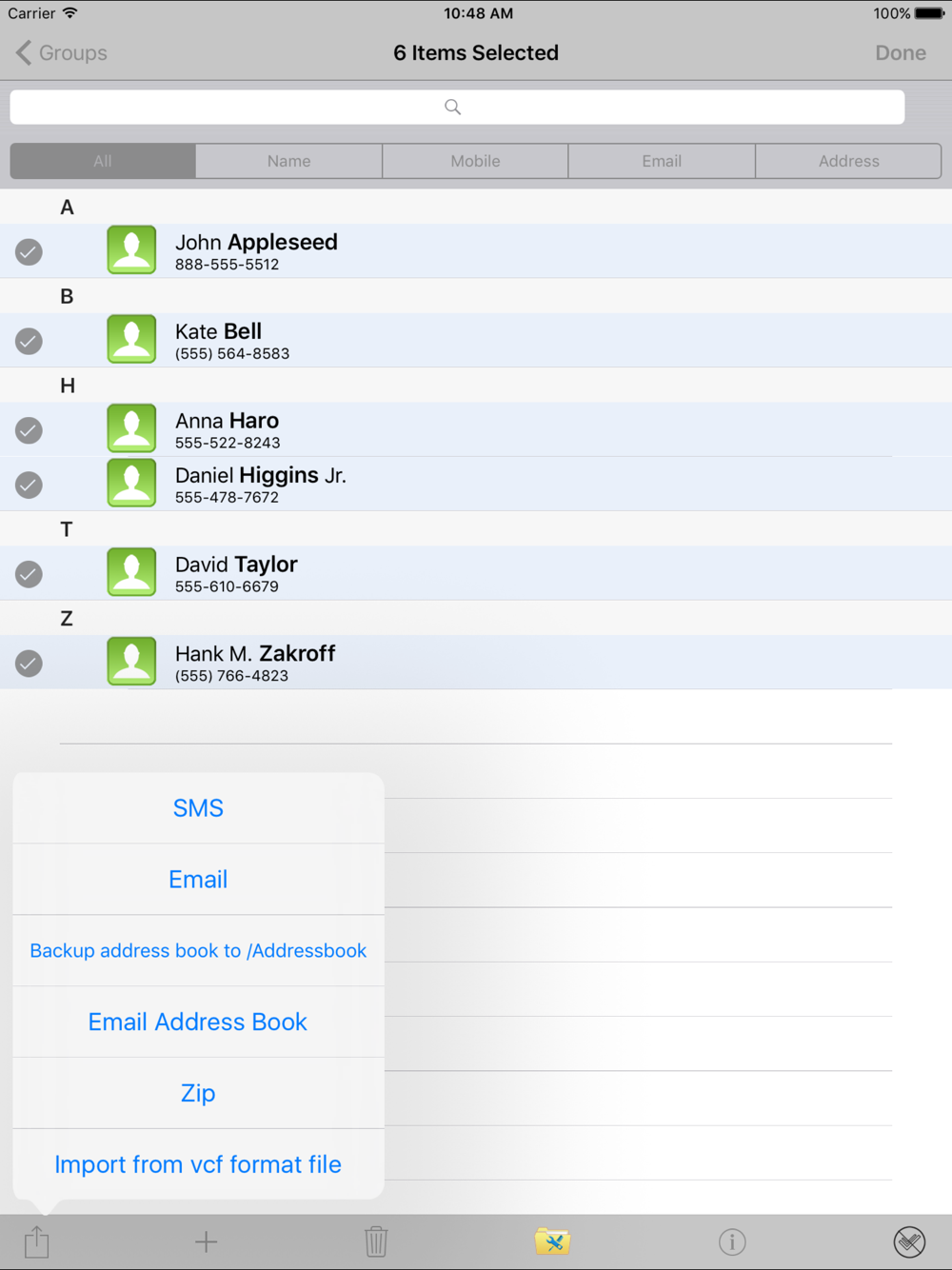
Task: Tap the 6 Items Selected title
Action: click(x=476, y=53)
